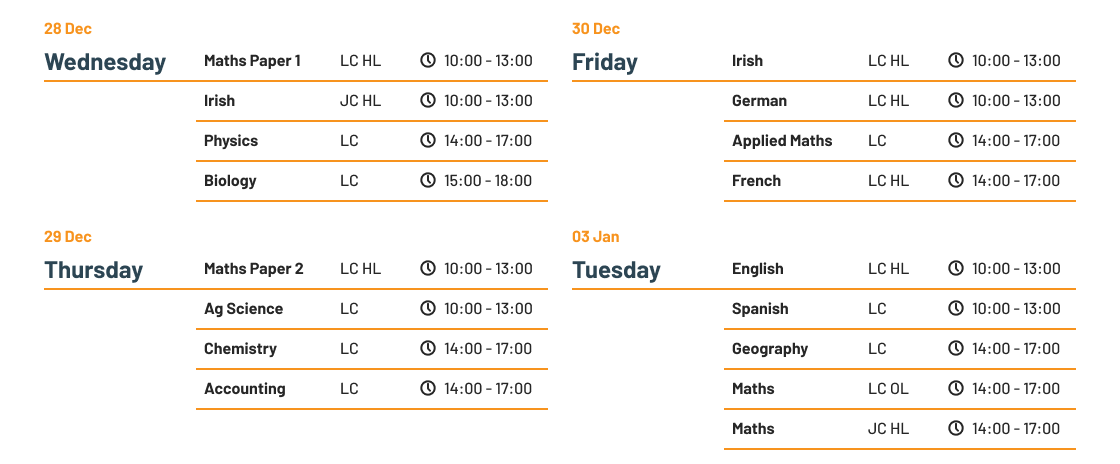Click the Friday day heading
Screen dimensions: 1120x464
pyautogui.click(x=604, y=62)
